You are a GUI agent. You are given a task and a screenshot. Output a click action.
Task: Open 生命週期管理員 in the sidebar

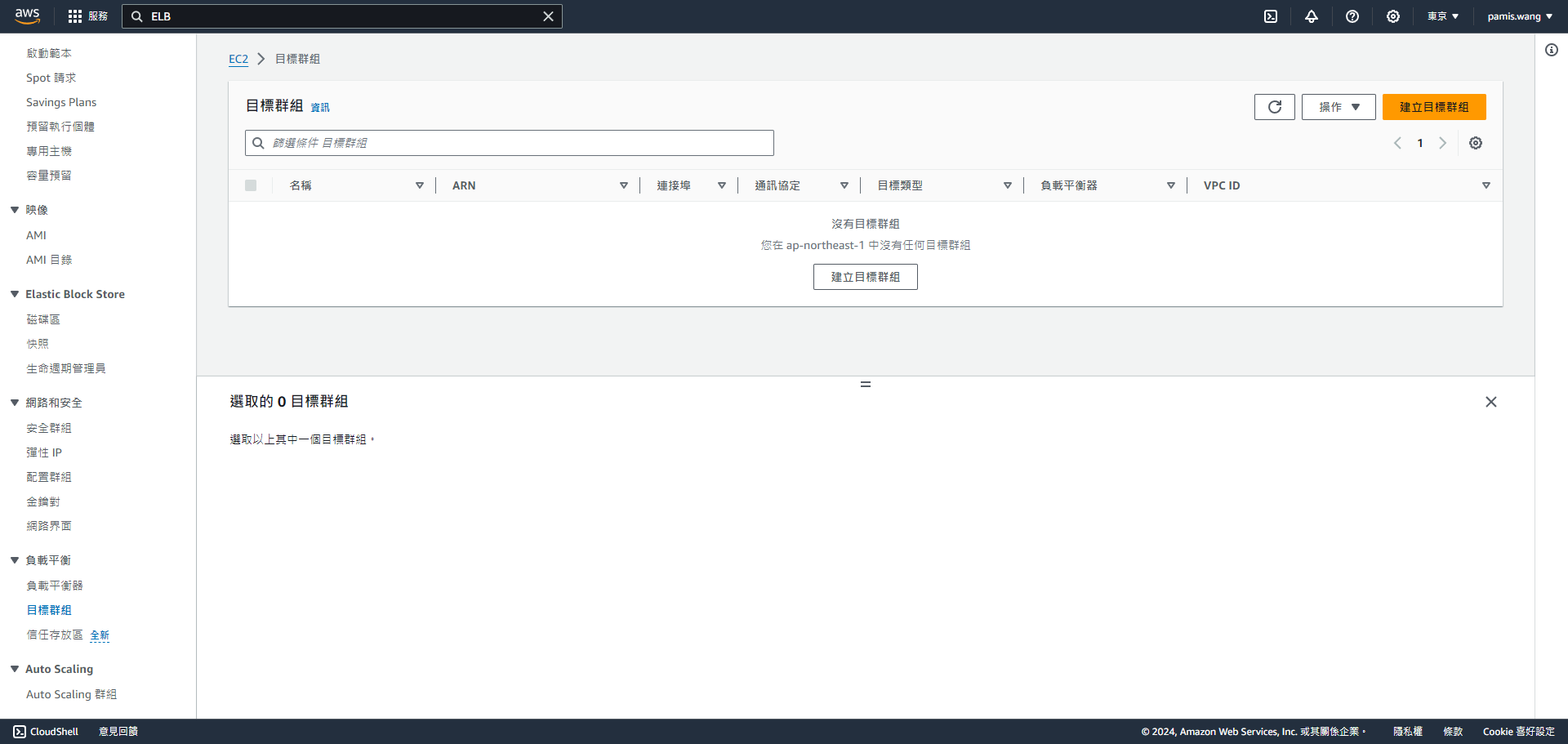coord(66,368)
